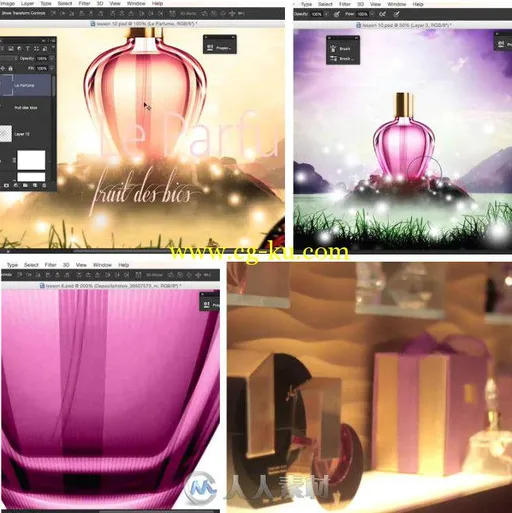Filter layers by pixel layers in Layers panel
512x513 pixels.
(10, 49)
